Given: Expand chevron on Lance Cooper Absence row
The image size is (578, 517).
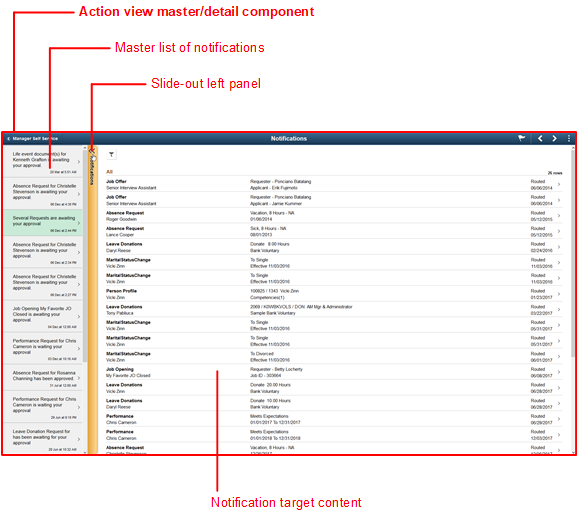Looking at the screenshot, I should (559, 231).
